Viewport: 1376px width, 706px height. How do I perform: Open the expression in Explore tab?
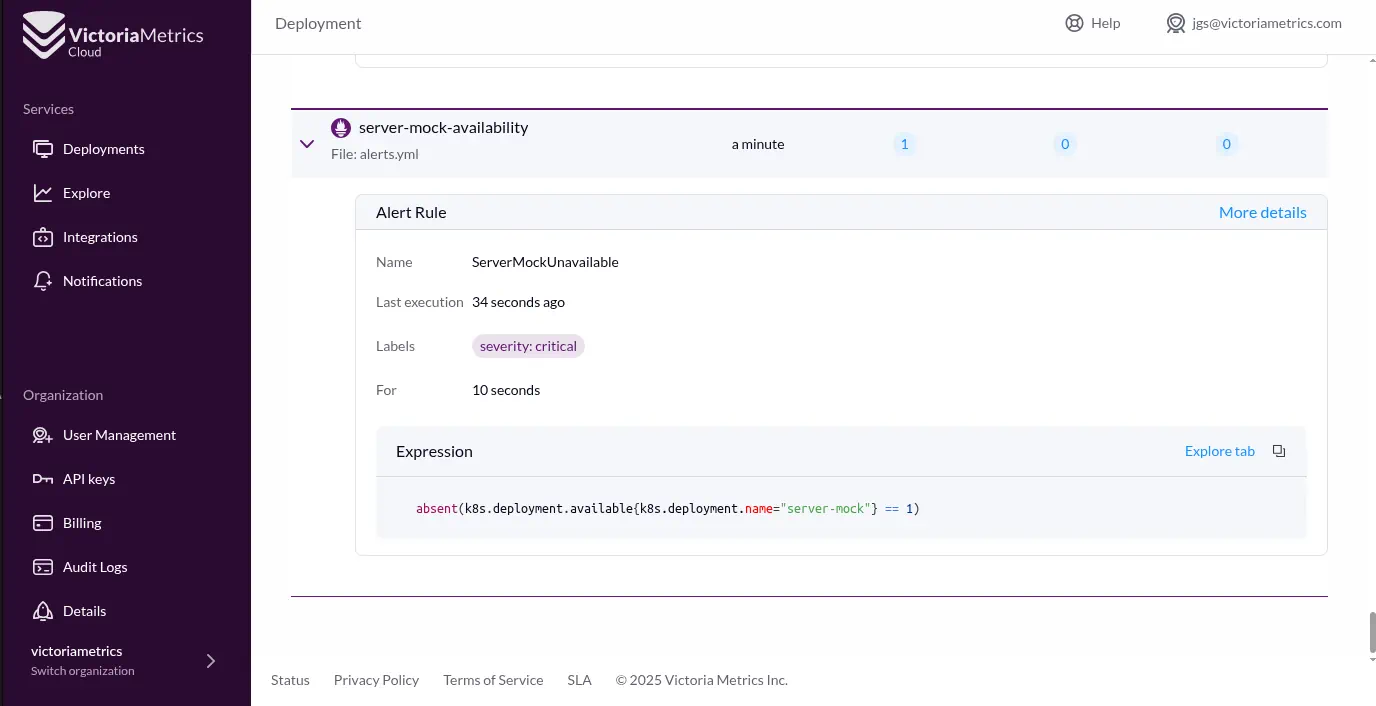1219,451
